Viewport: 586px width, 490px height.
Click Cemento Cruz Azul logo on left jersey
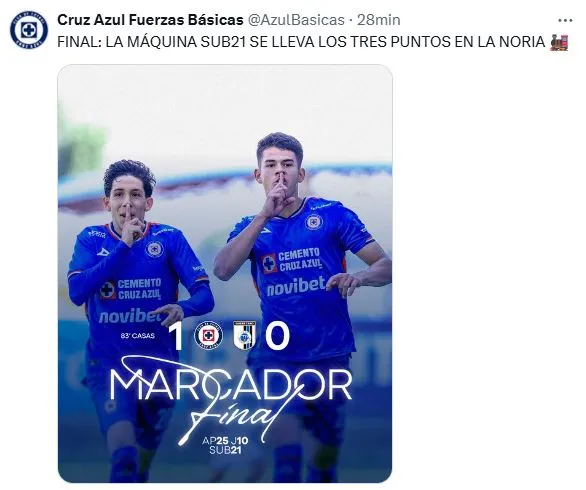[x=130, y=289]
